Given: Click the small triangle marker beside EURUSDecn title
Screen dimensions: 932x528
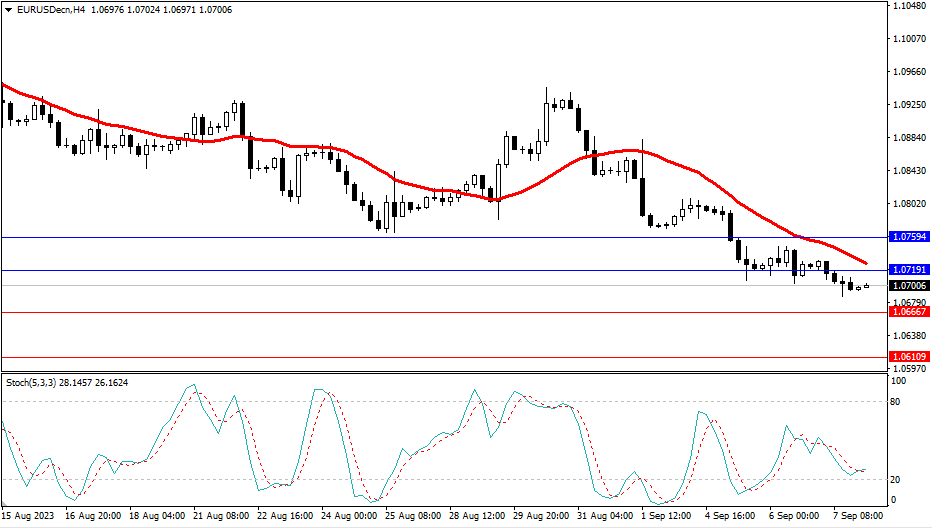Looking at the screenshot, I should coord(8,9).
